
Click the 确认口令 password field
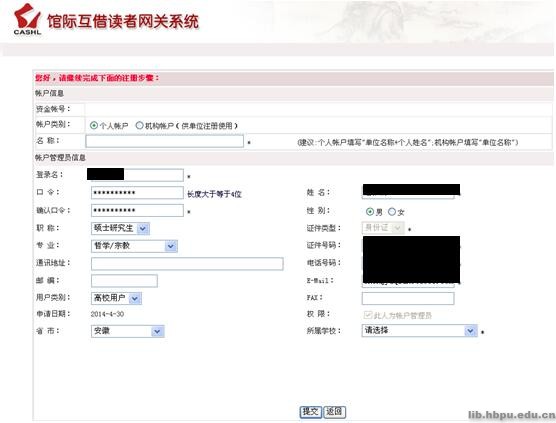[x=137, y=210]
